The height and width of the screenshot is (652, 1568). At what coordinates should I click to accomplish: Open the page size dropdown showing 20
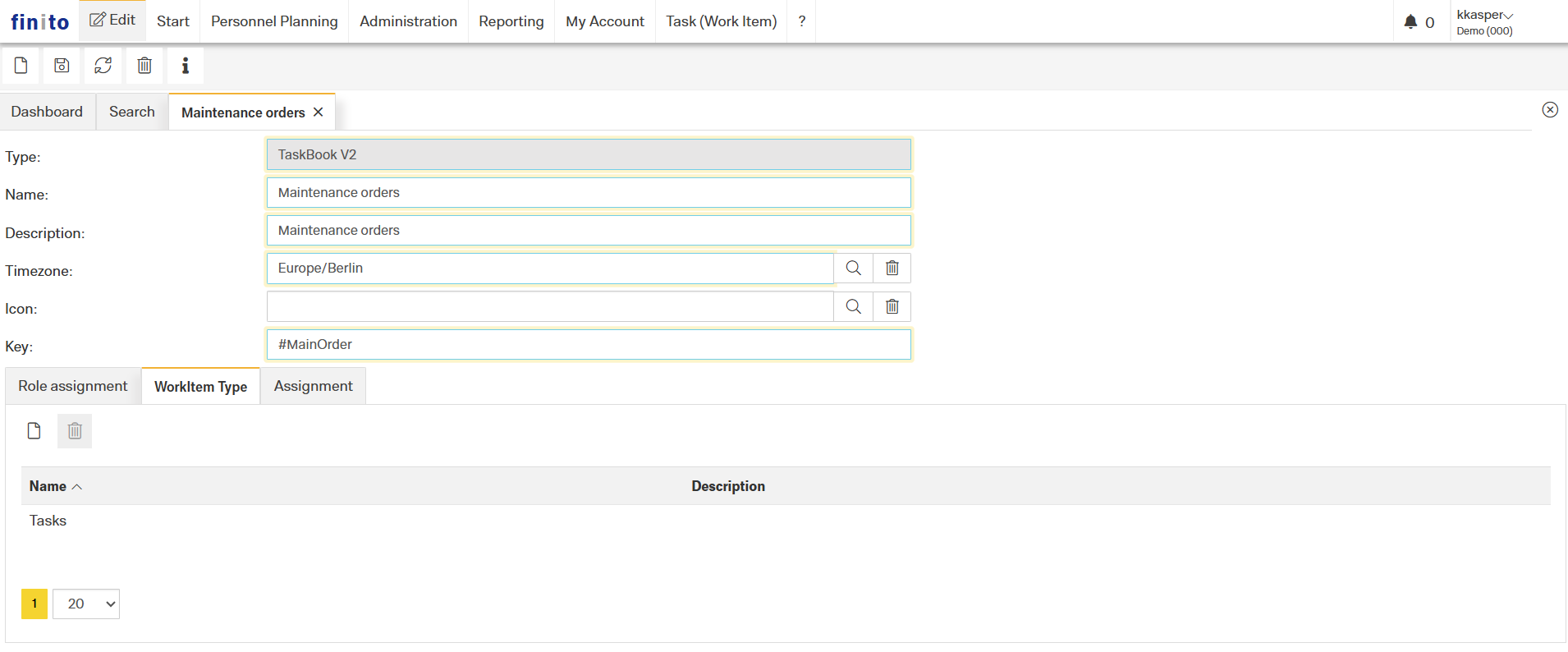(x=86, y=604)
